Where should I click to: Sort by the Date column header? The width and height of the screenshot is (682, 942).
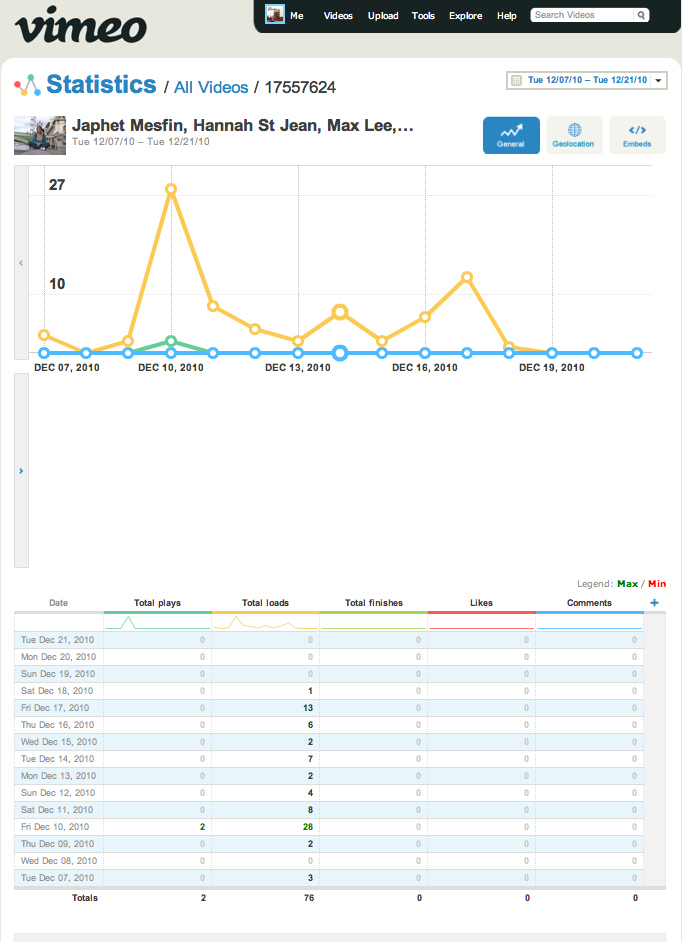pos(58,603)
